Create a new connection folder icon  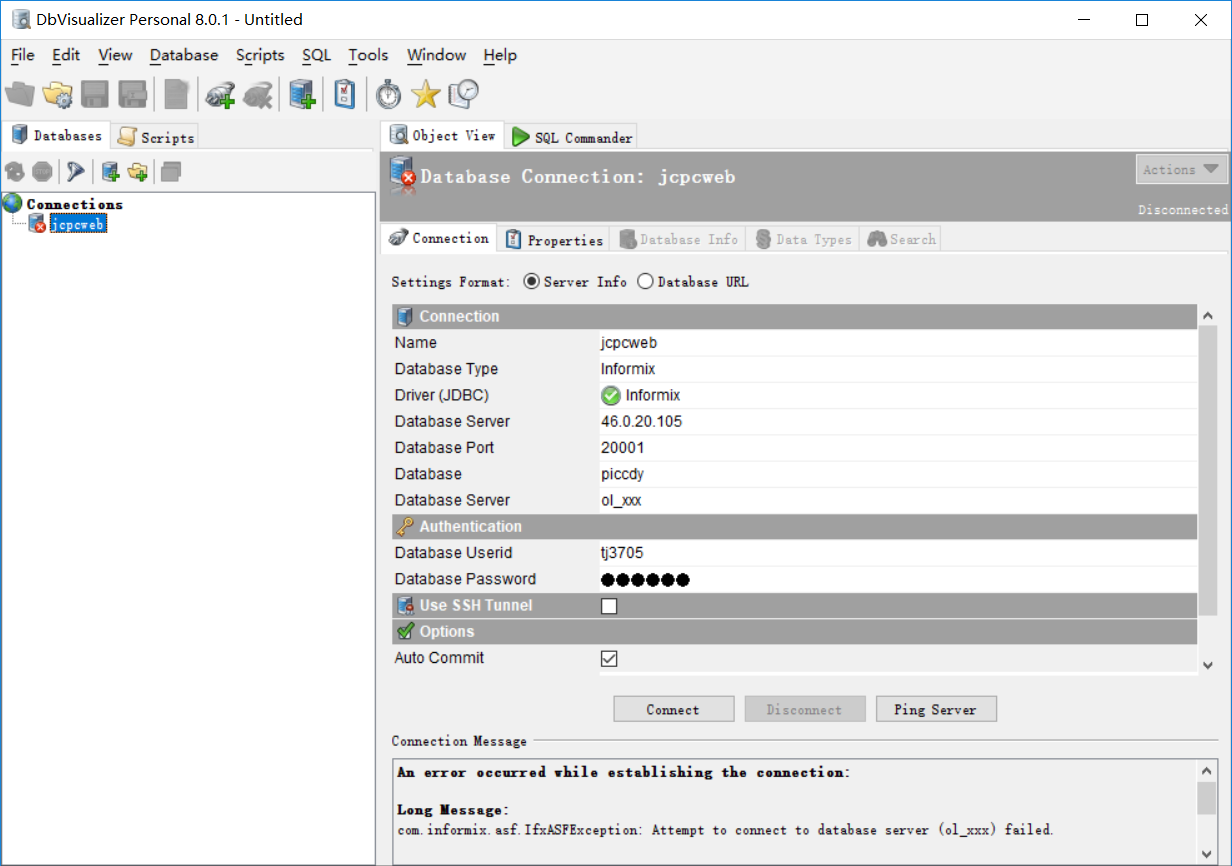(136, 171)
